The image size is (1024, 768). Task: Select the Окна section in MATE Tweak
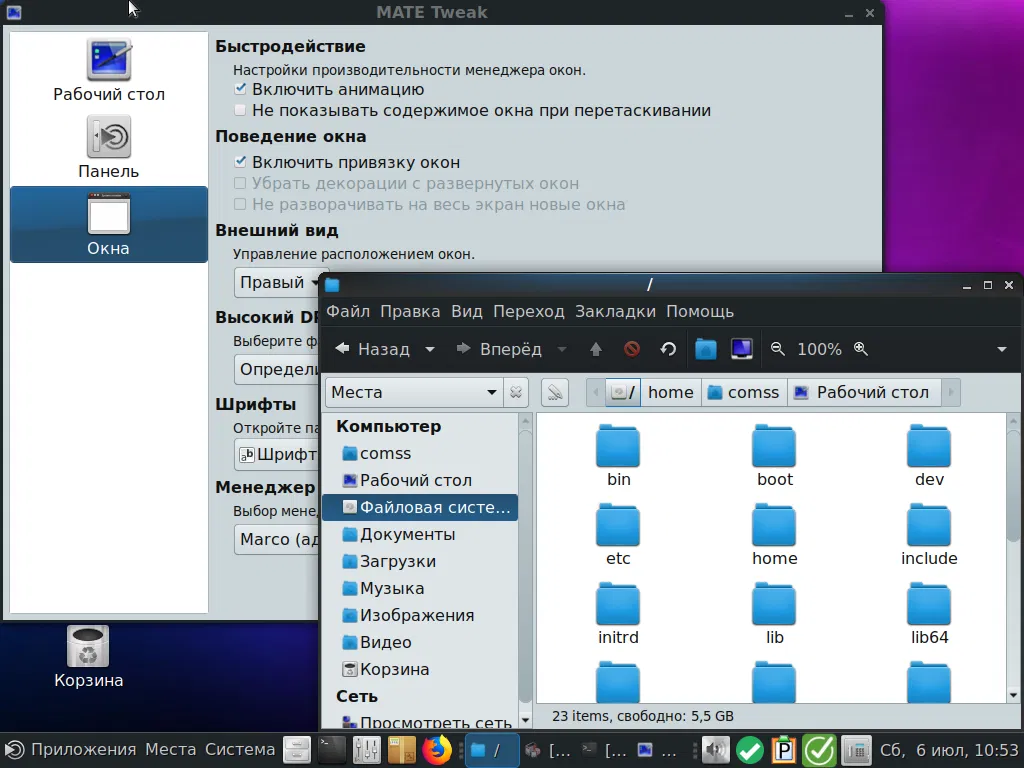109,225
